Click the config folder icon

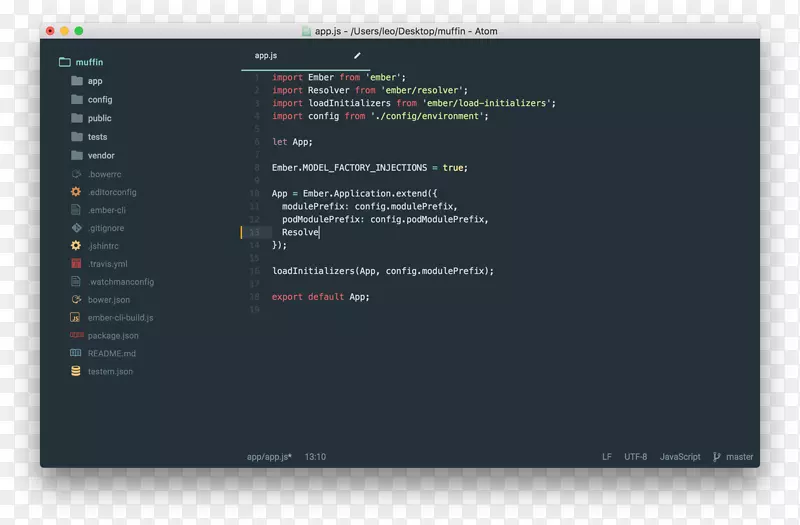[77, 99]
